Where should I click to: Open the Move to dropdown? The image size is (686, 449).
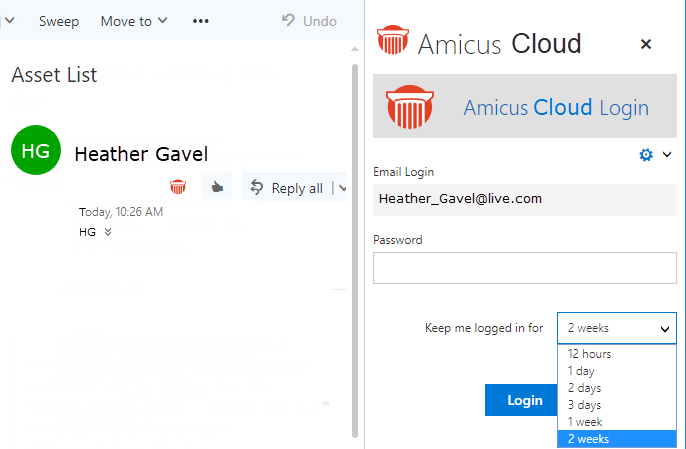pyautogui.click(x=134, y=21)
